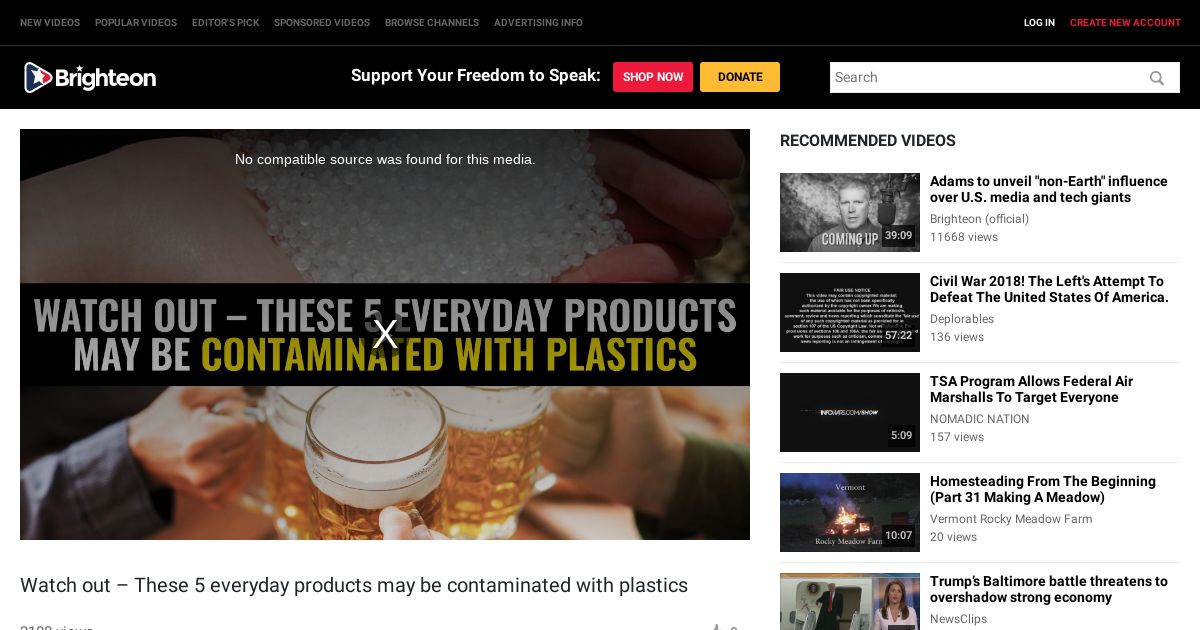Click the search magnifier icon

[x=1157, y=78]
